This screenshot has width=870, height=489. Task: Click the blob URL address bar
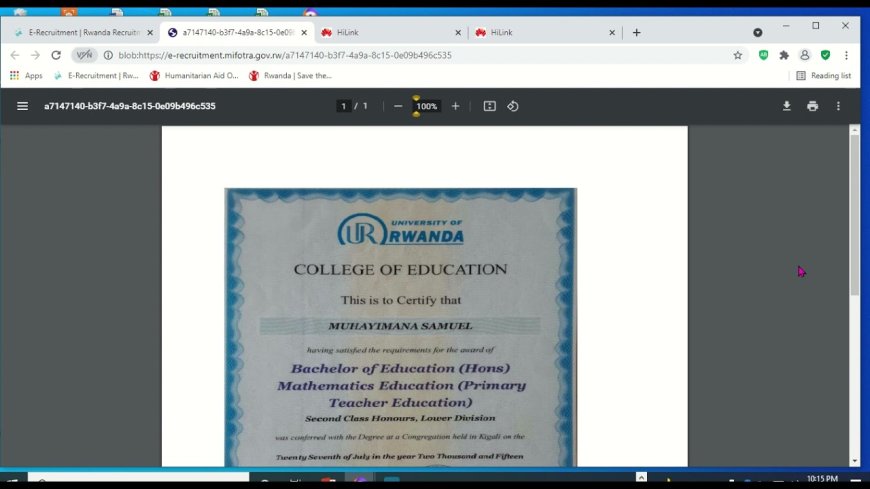(x=285, y=55)
